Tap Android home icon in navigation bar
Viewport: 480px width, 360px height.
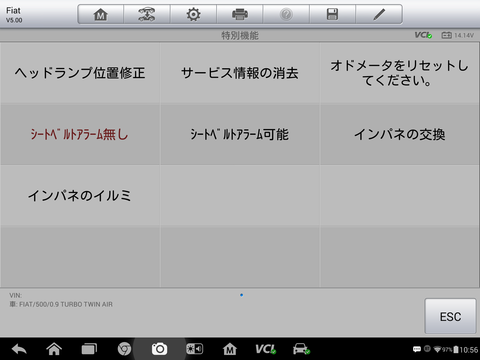point(54,349)
